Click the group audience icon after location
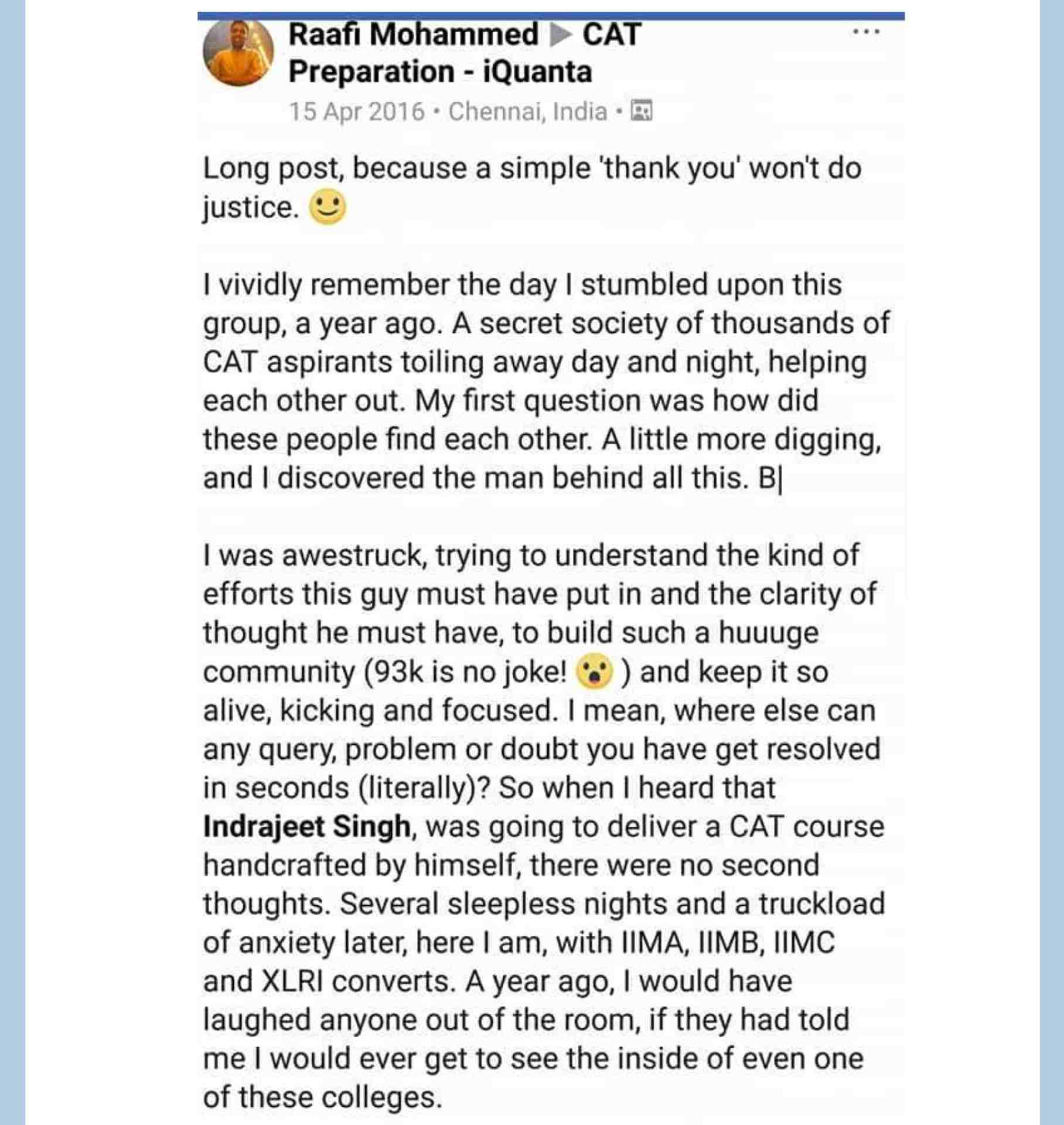 coord(641,111)
